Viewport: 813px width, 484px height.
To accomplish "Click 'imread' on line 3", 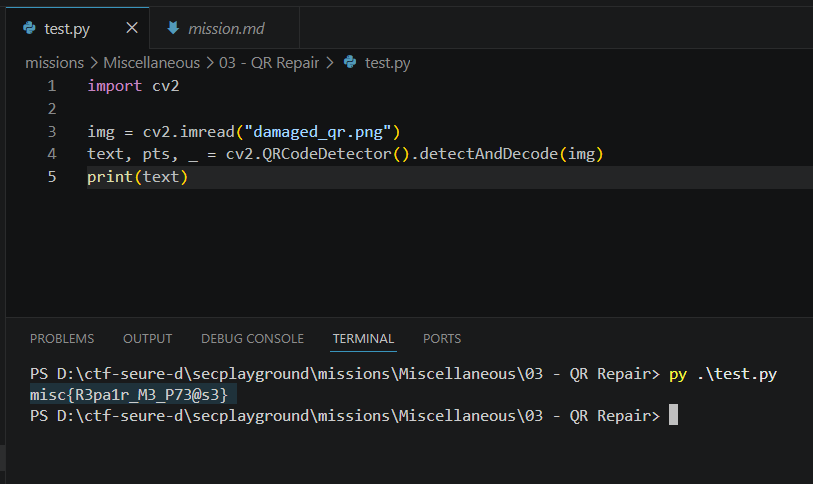I will click(207, 132).
